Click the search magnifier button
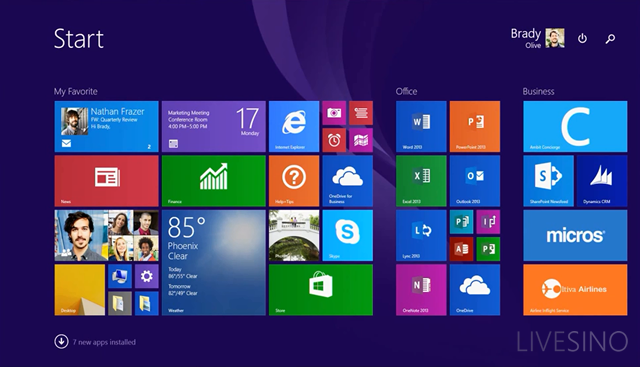This screenshot has height=367, width=640. tap(610, 38)
